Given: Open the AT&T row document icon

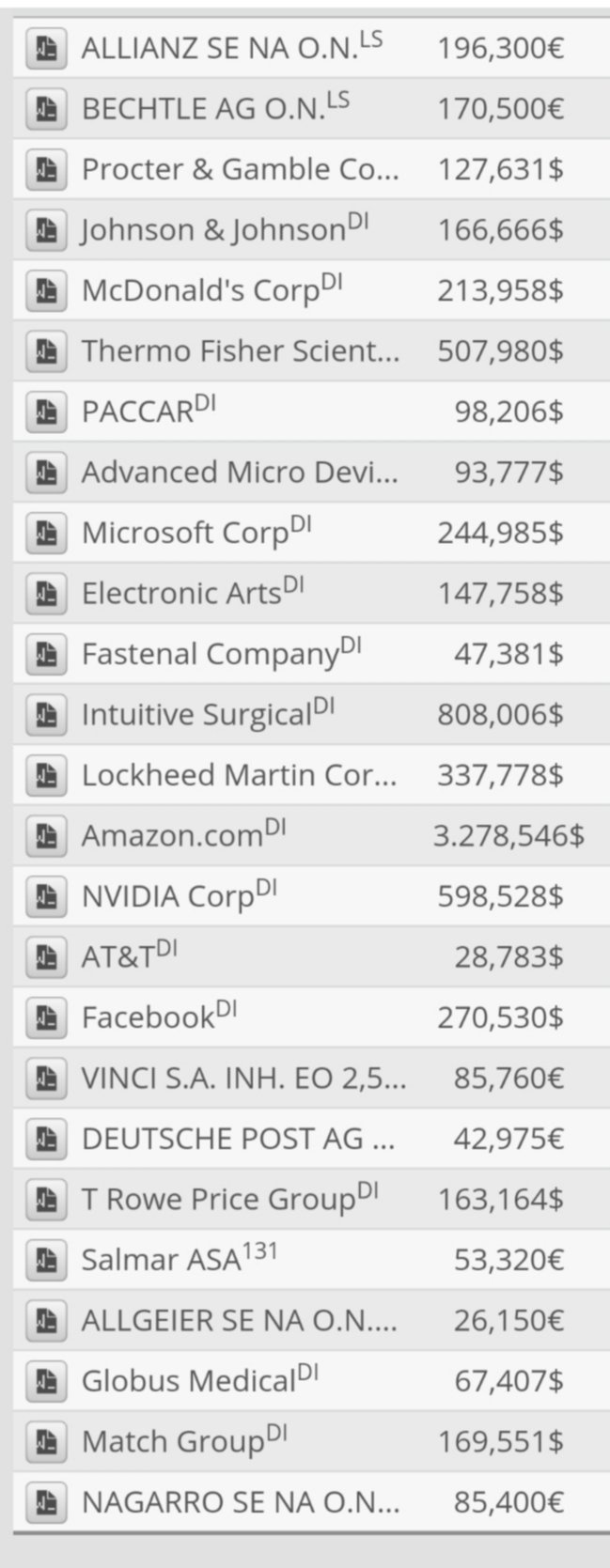Looking at the screenshot, I should click(x=46, y=956).
